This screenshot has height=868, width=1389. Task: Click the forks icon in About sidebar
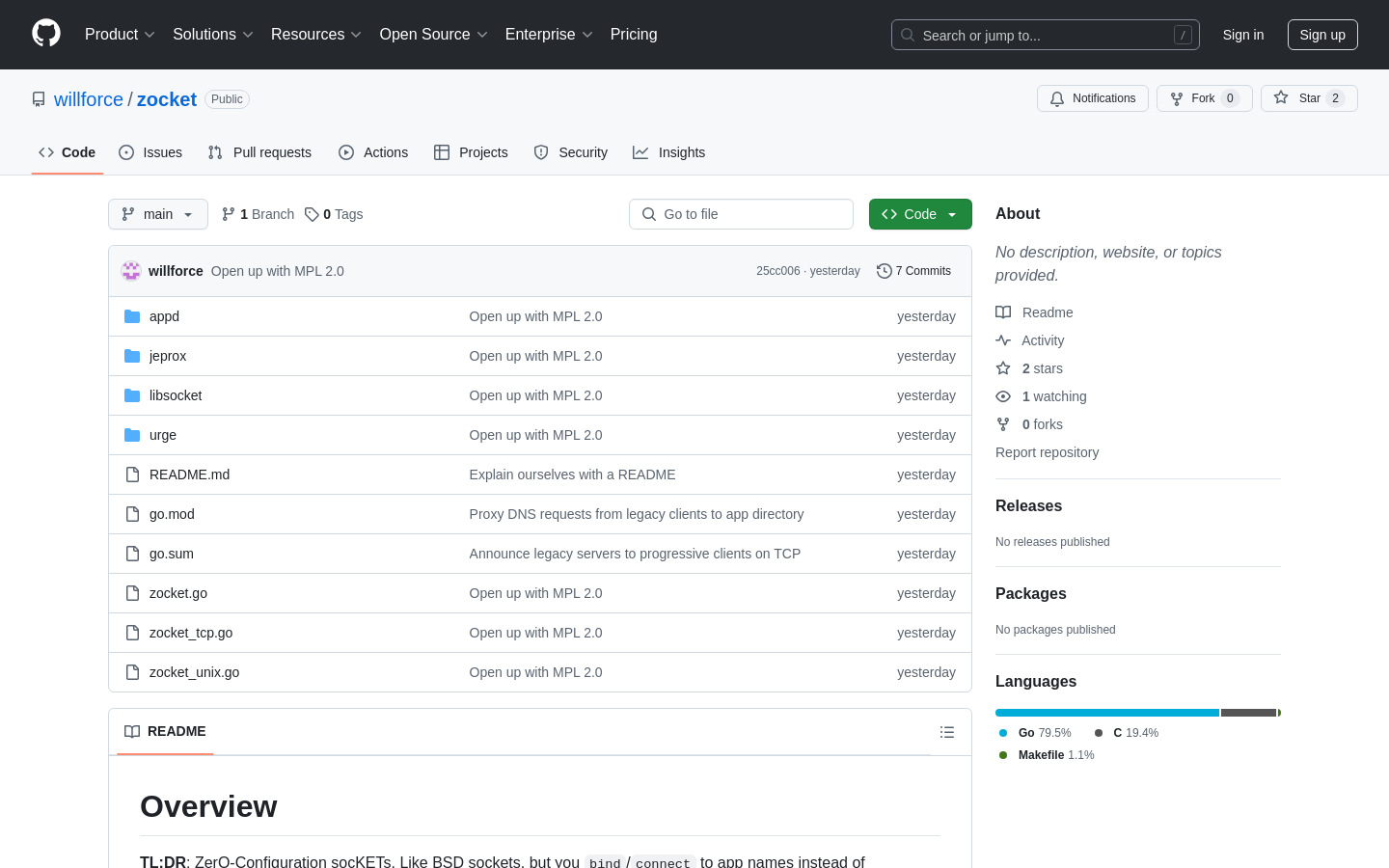(x=1003, y=424)
